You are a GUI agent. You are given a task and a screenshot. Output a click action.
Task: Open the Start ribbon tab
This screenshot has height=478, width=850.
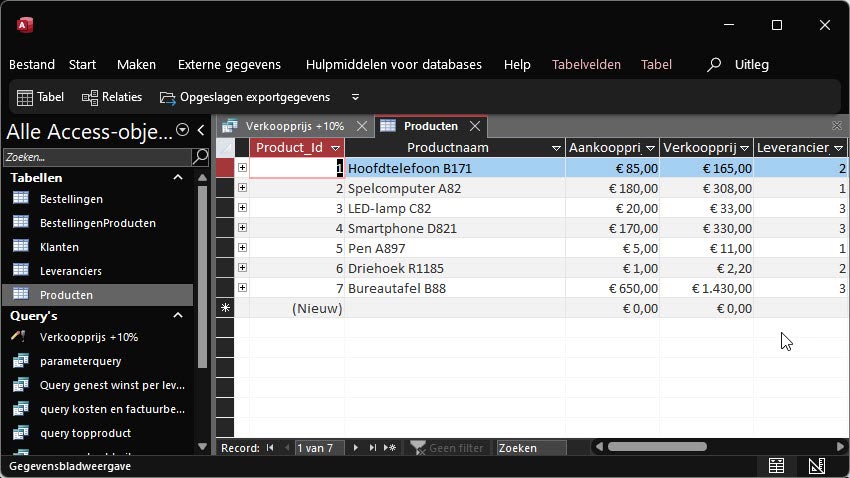pyautogui.click(x=82, y=64)
